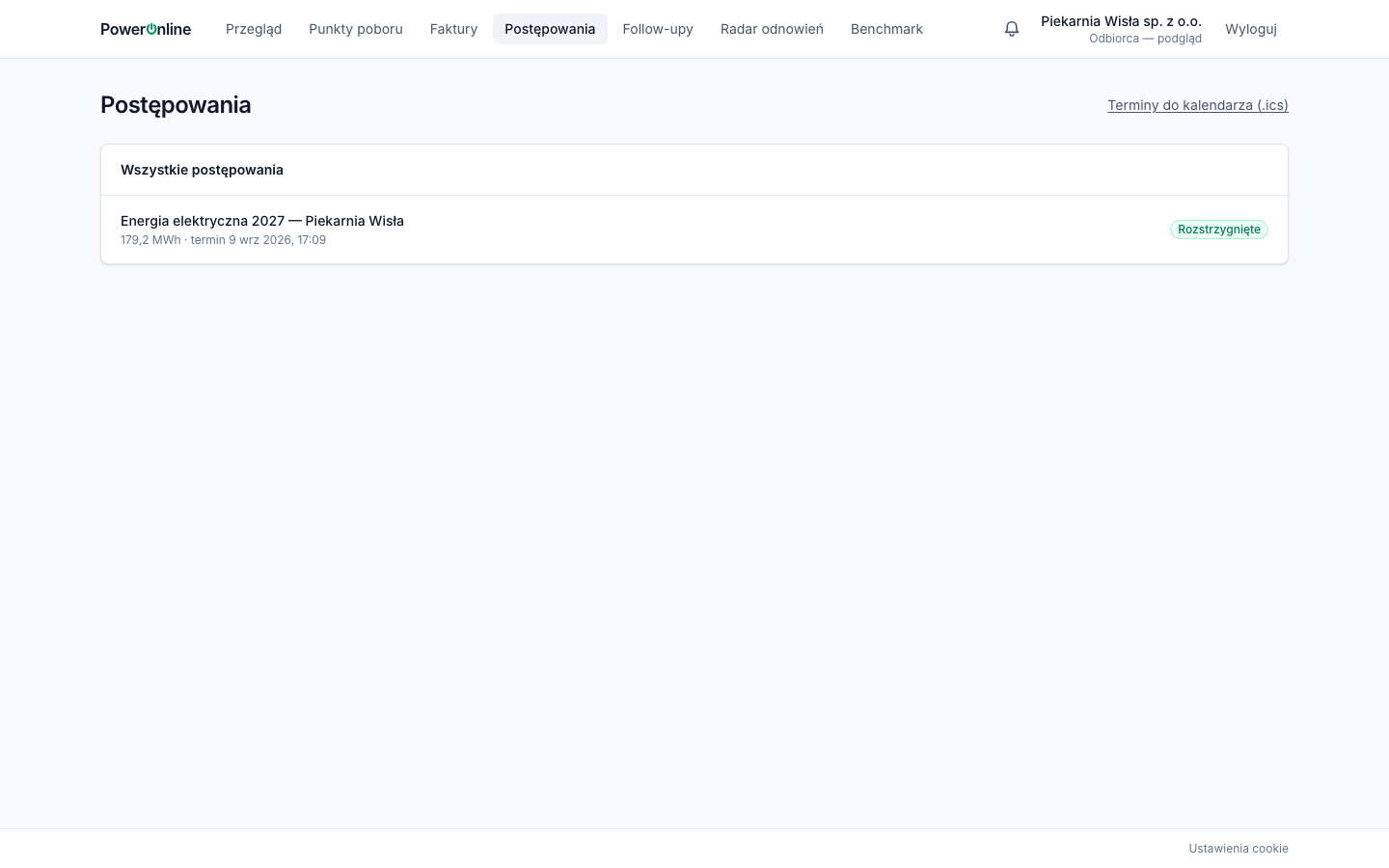Select the Postępowania tab

[550, 29]
